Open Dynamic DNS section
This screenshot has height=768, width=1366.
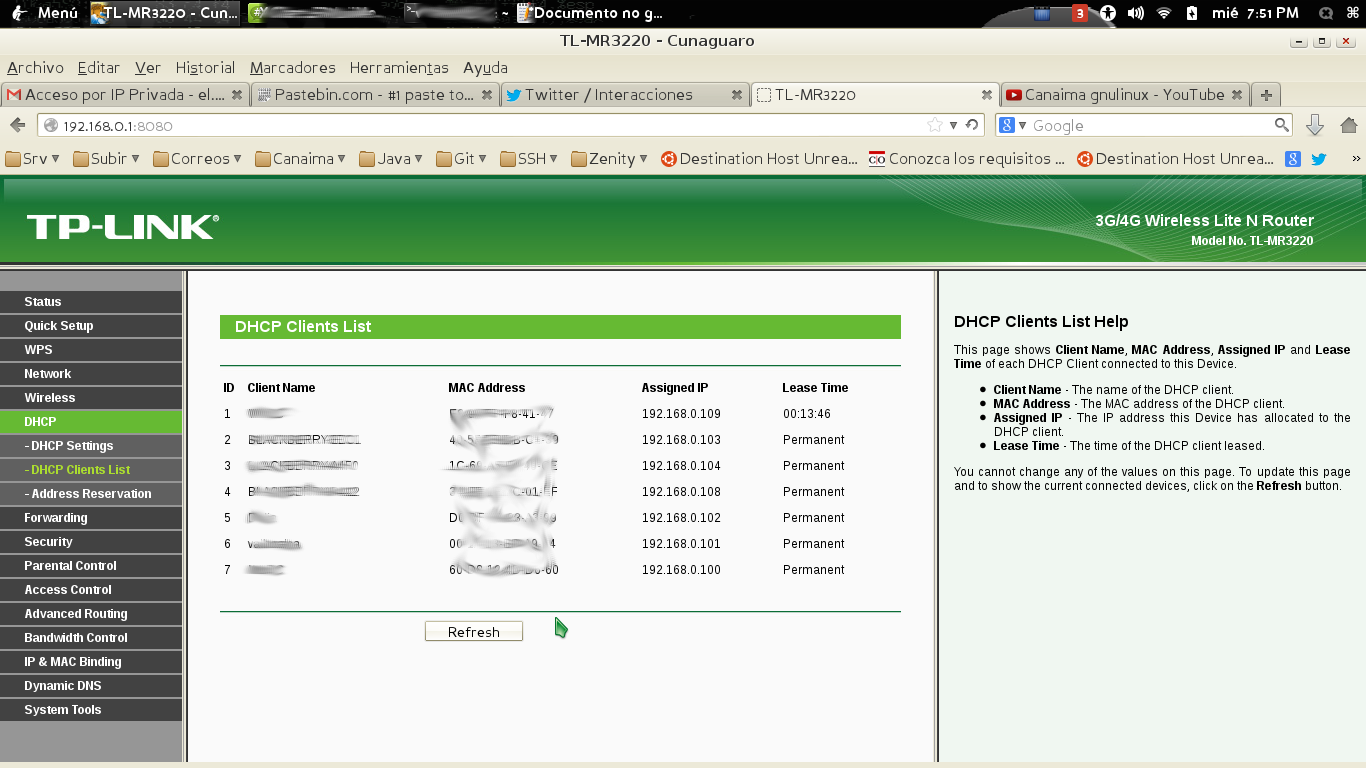tap(91, 686)
